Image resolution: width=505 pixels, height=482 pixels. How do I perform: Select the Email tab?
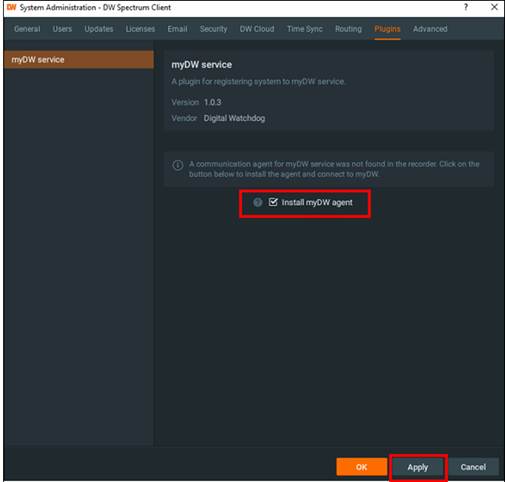177,29
